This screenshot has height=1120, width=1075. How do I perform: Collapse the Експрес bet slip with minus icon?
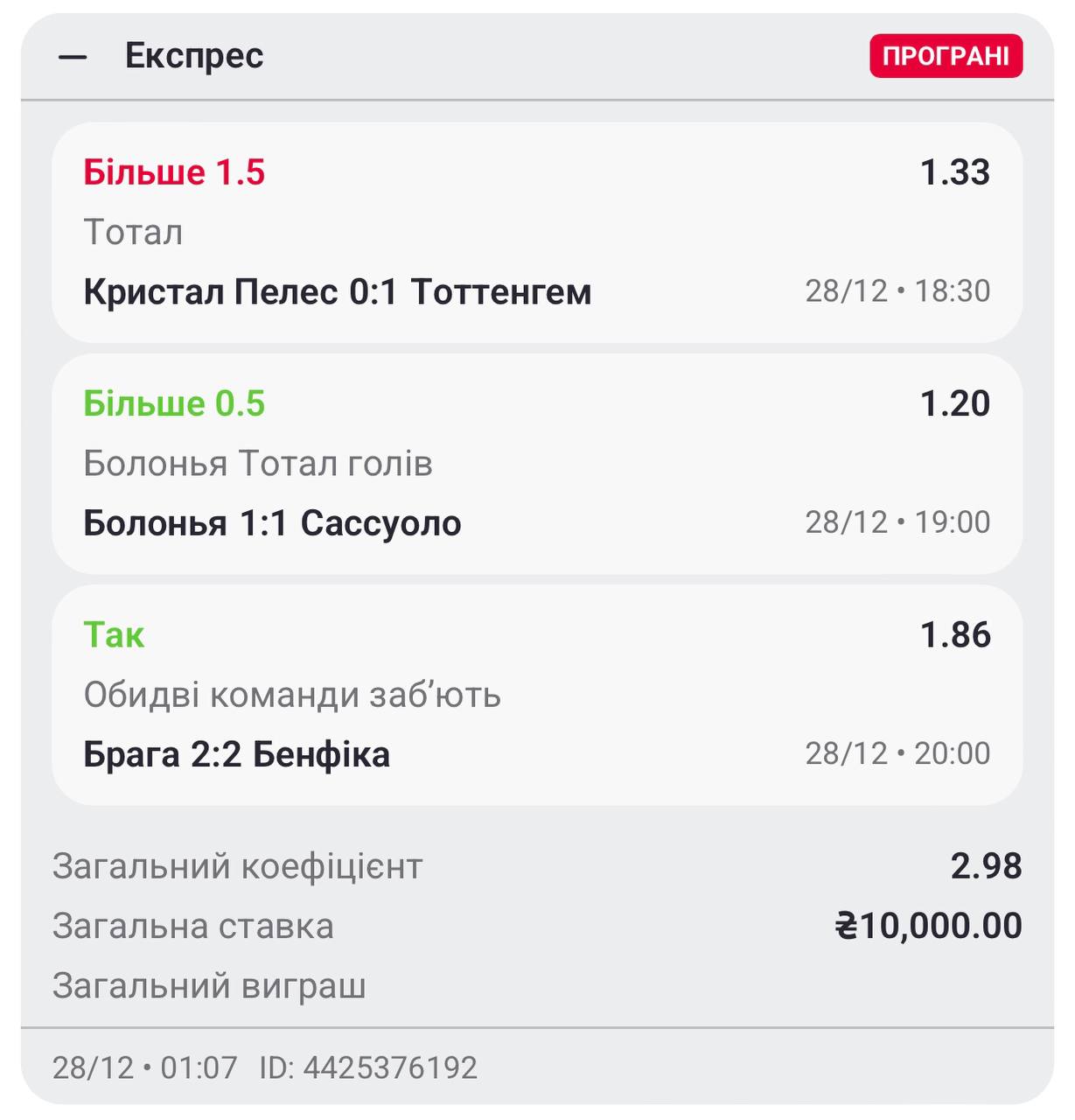73,57
